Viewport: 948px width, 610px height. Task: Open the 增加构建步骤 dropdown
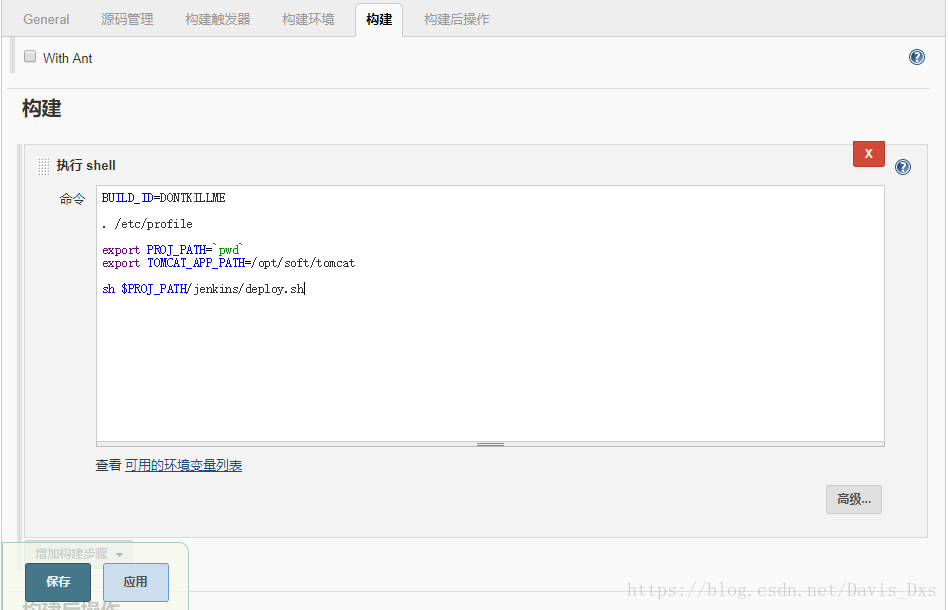click(79, 553)
